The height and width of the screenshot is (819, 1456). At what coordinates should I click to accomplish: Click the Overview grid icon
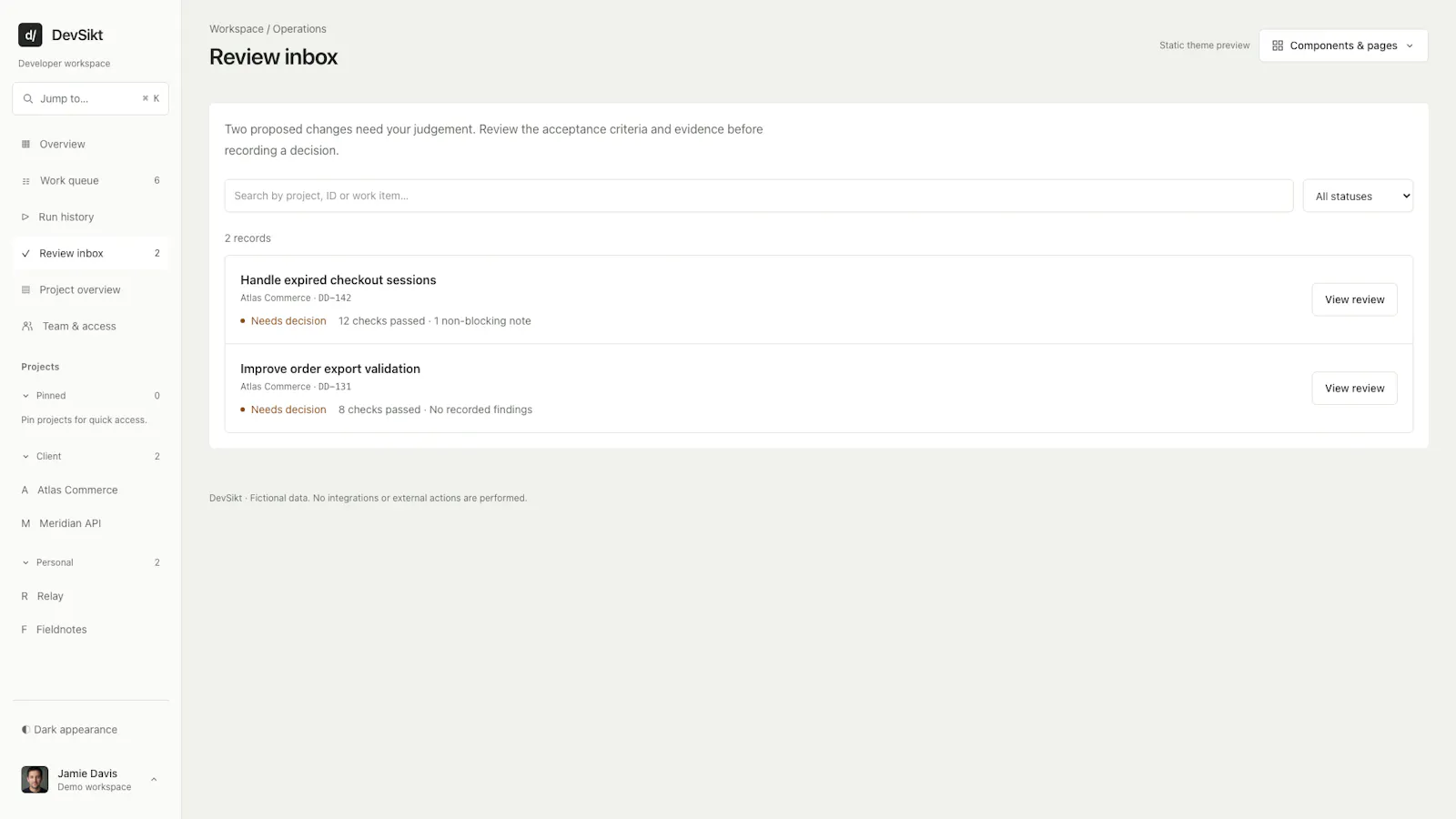coord(25,144)
